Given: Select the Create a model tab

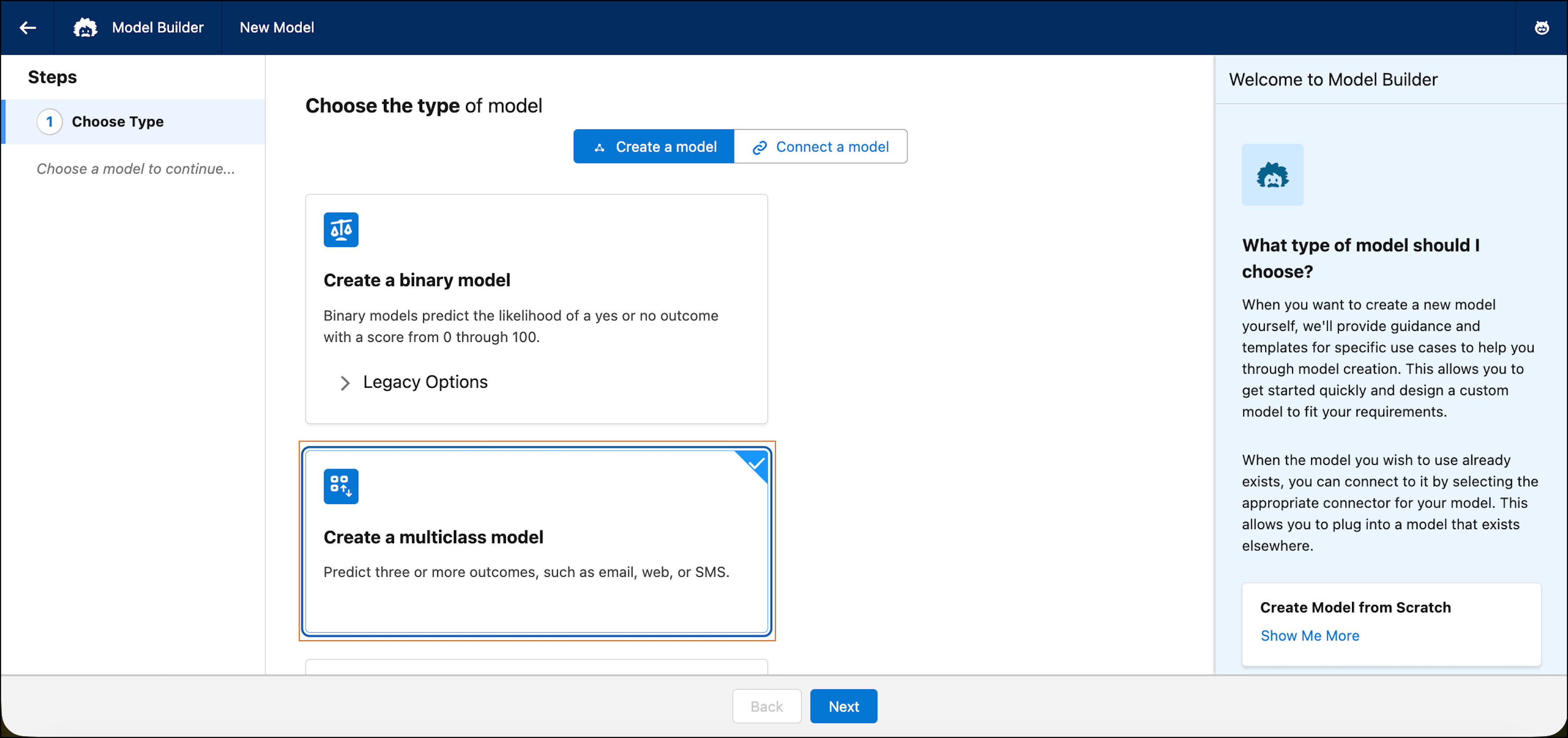Looking at the screenshot, I should 654,147.
